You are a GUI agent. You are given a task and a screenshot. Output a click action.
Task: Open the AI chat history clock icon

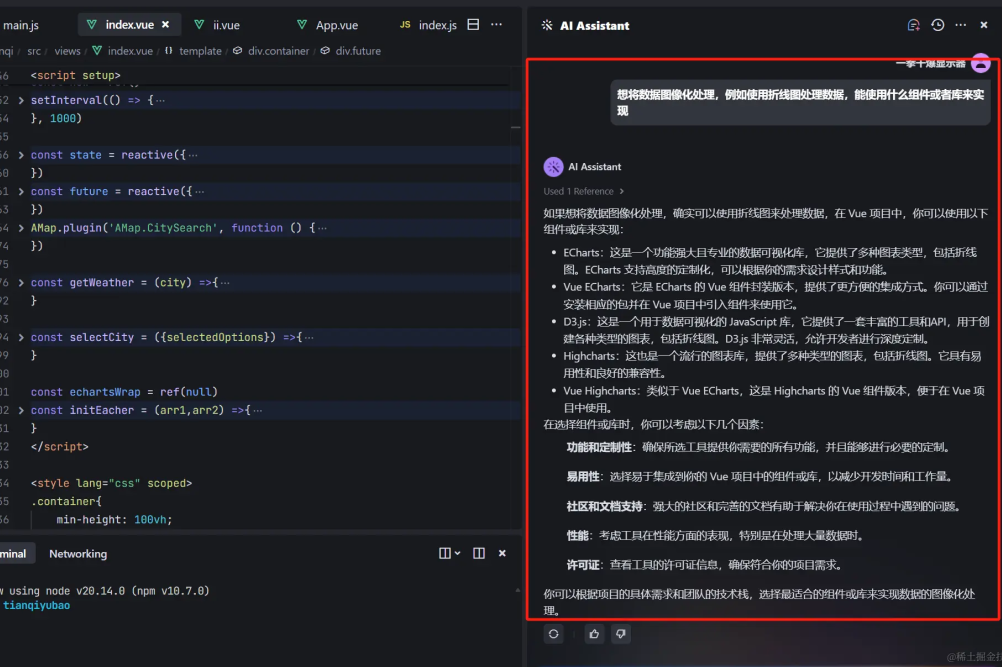coord(937,25)
